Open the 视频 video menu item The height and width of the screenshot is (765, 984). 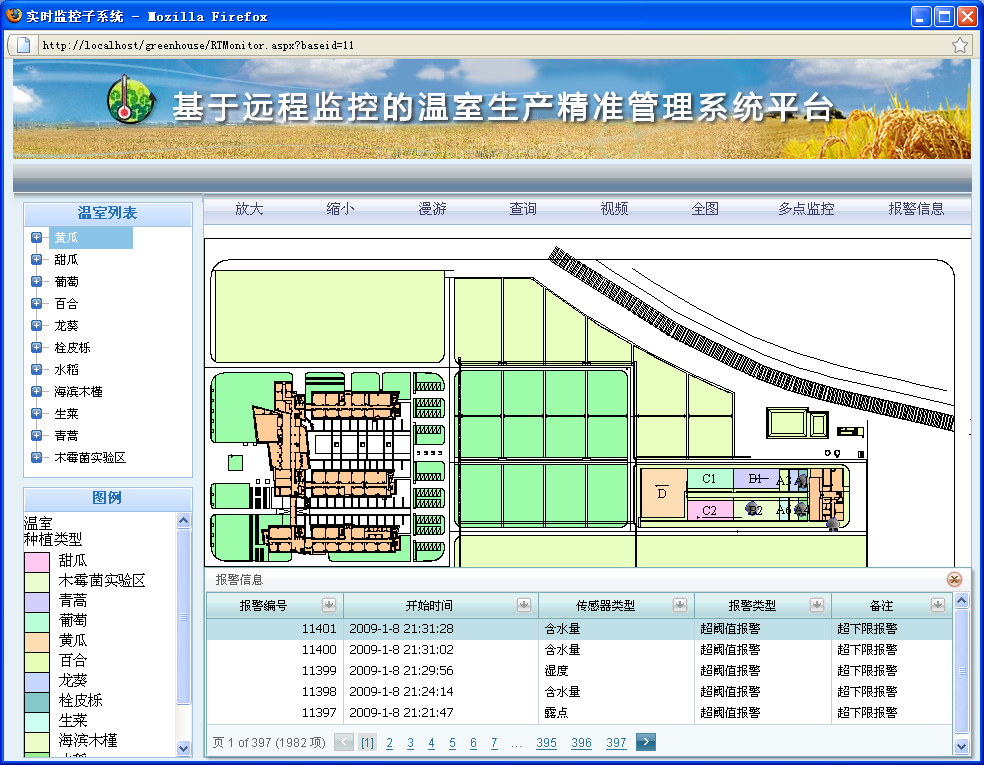tap(614, 209)
